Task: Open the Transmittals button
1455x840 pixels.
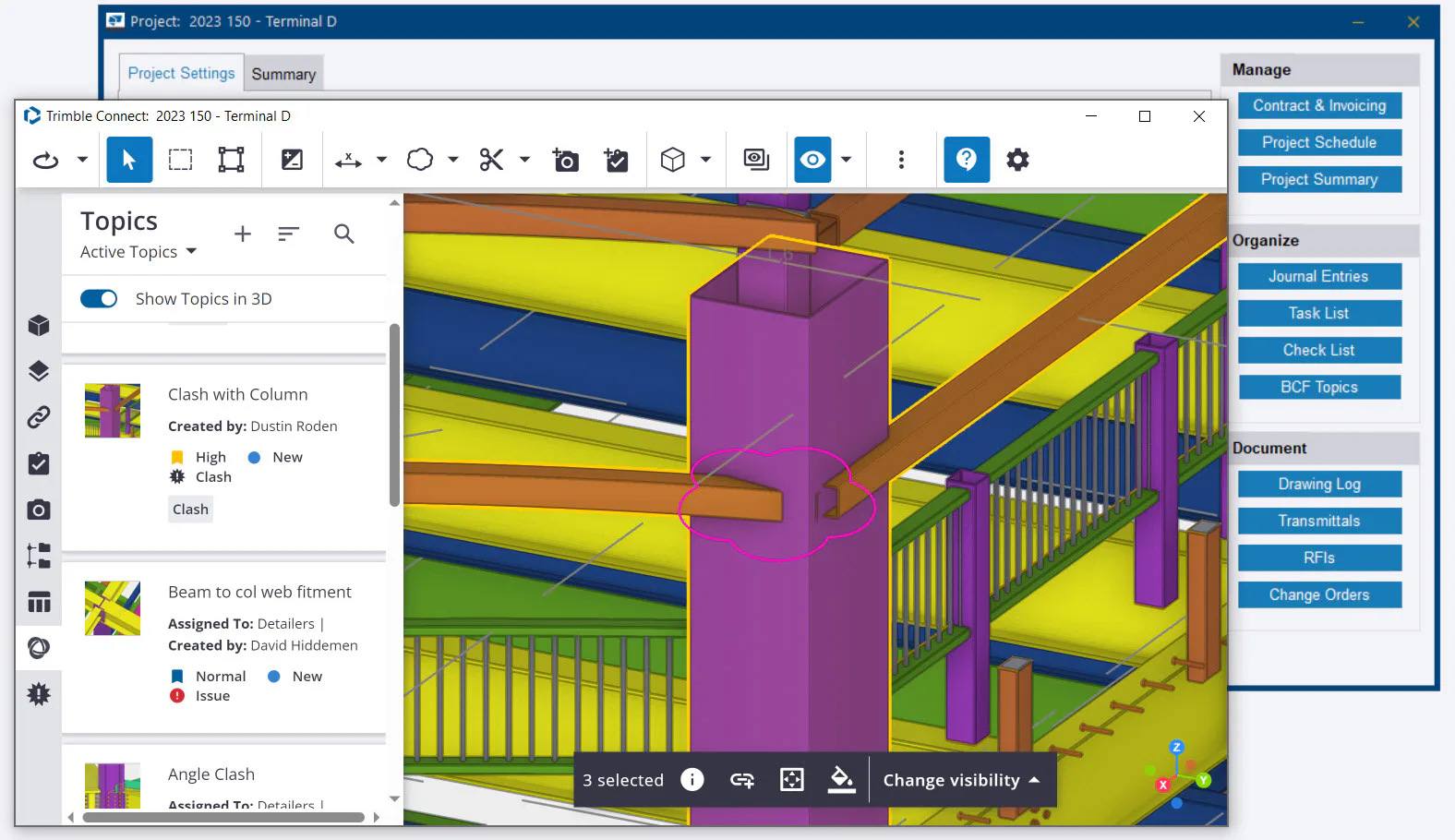Action: 1319,522
